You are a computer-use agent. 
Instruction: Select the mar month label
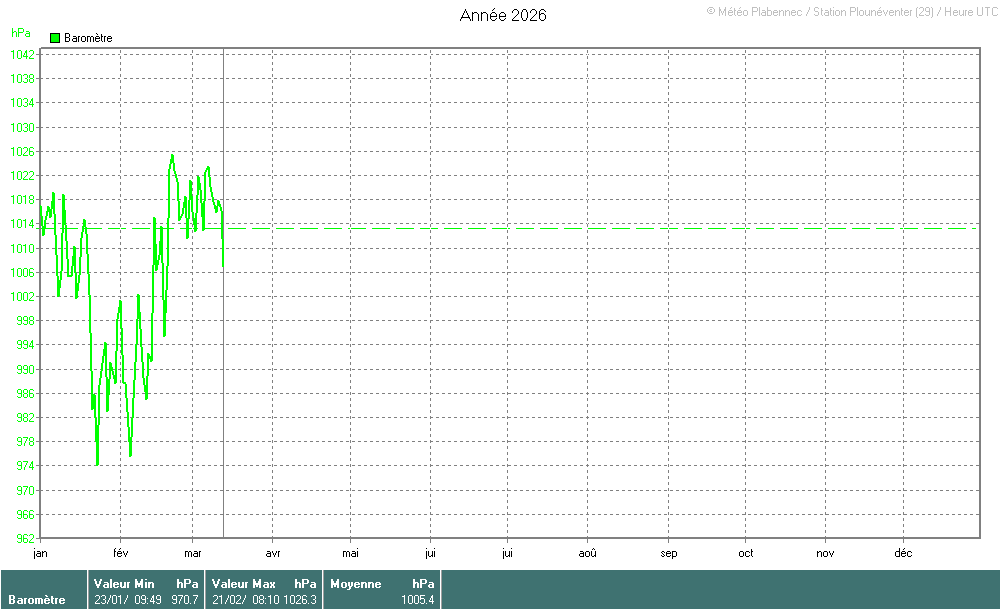click(193, 552)
